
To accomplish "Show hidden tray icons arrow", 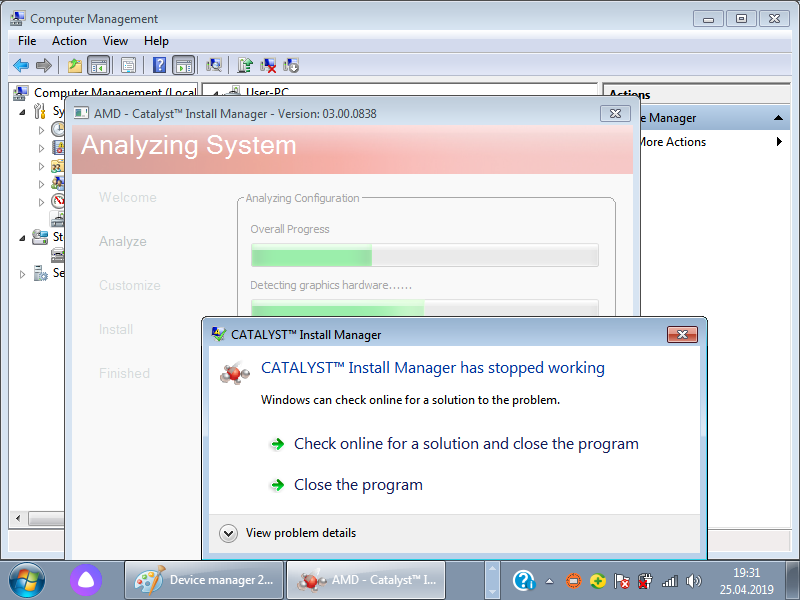I will [549, 581].
